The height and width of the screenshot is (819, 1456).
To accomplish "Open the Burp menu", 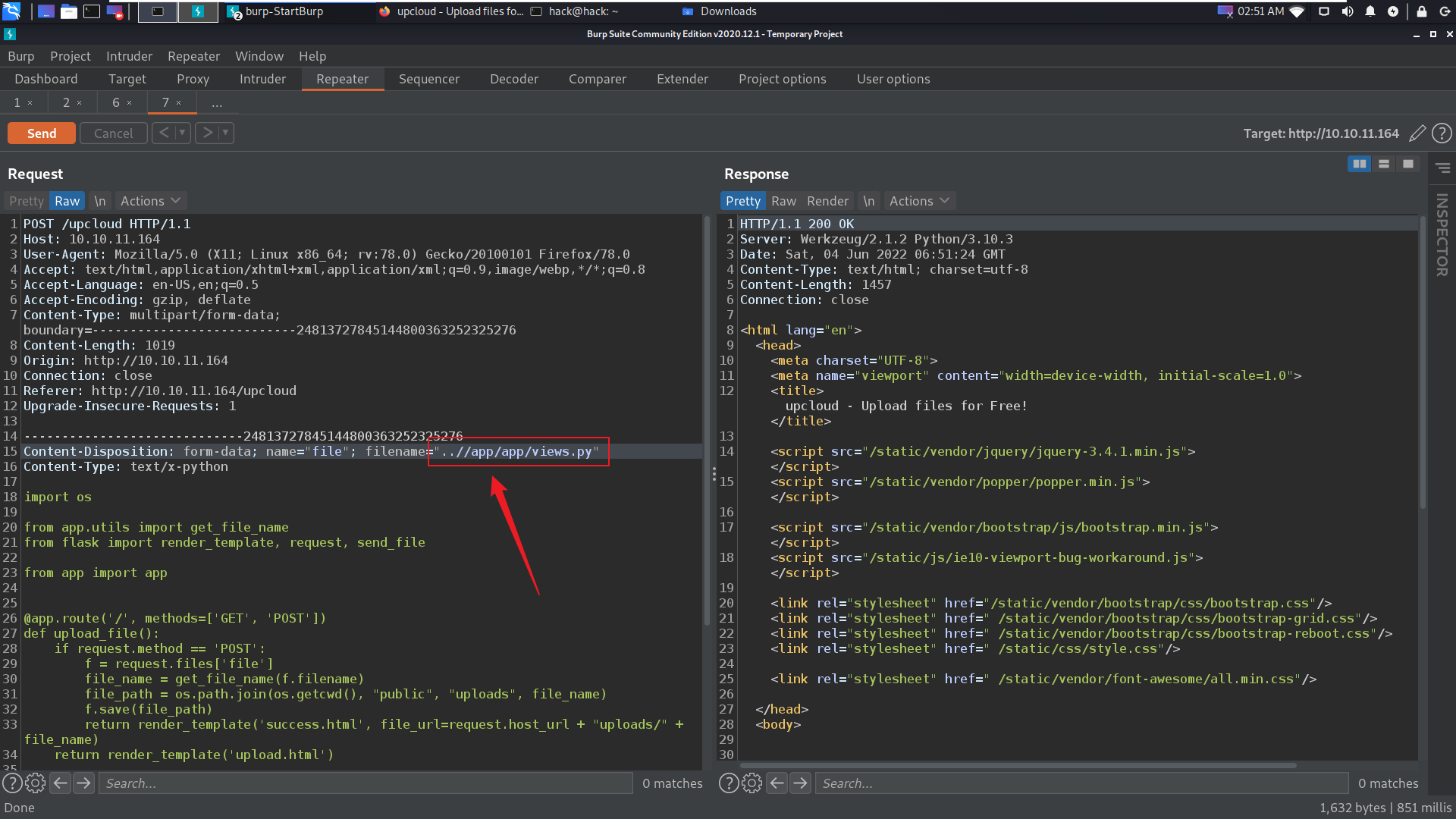I will pos(21,56).
